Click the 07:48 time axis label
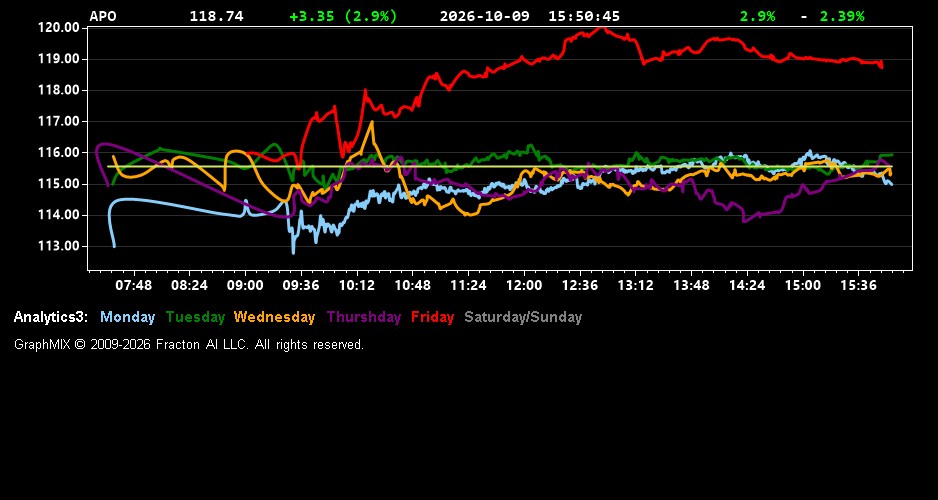 (133, 285)
